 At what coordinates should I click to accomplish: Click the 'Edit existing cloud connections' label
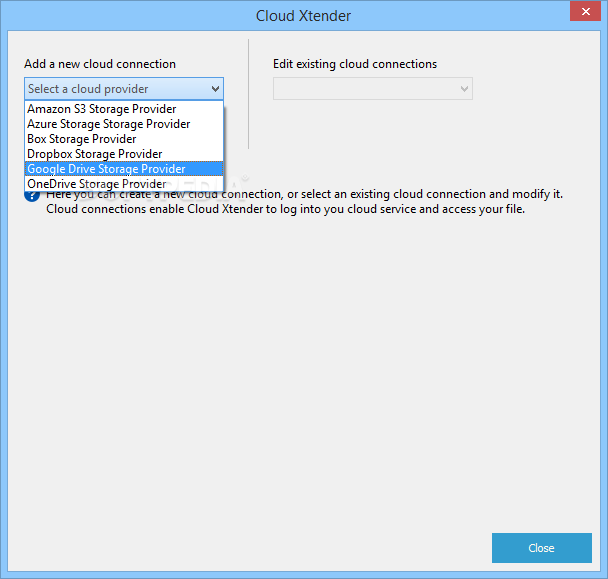355,64
